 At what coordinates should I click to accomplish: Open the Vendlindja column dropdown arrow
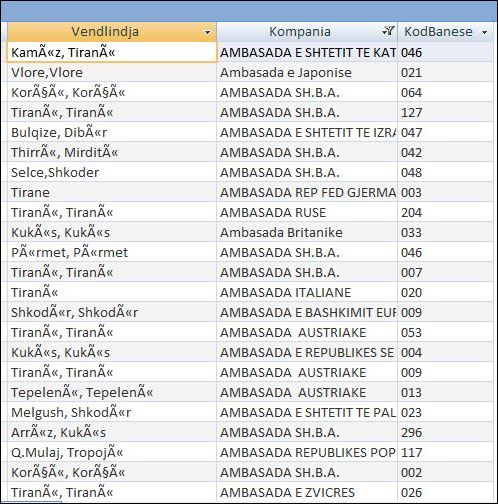tap(207, 32)
